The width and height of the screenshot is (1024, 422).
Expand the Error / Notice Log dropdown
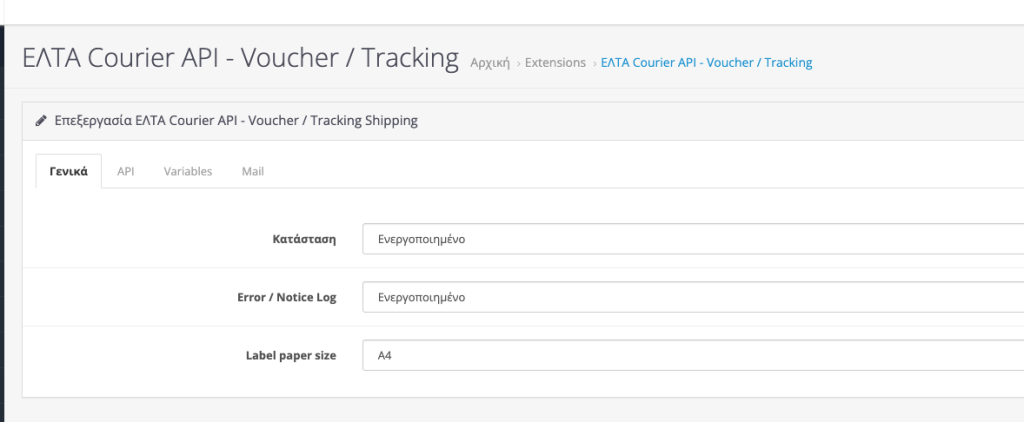click(693, 297)
